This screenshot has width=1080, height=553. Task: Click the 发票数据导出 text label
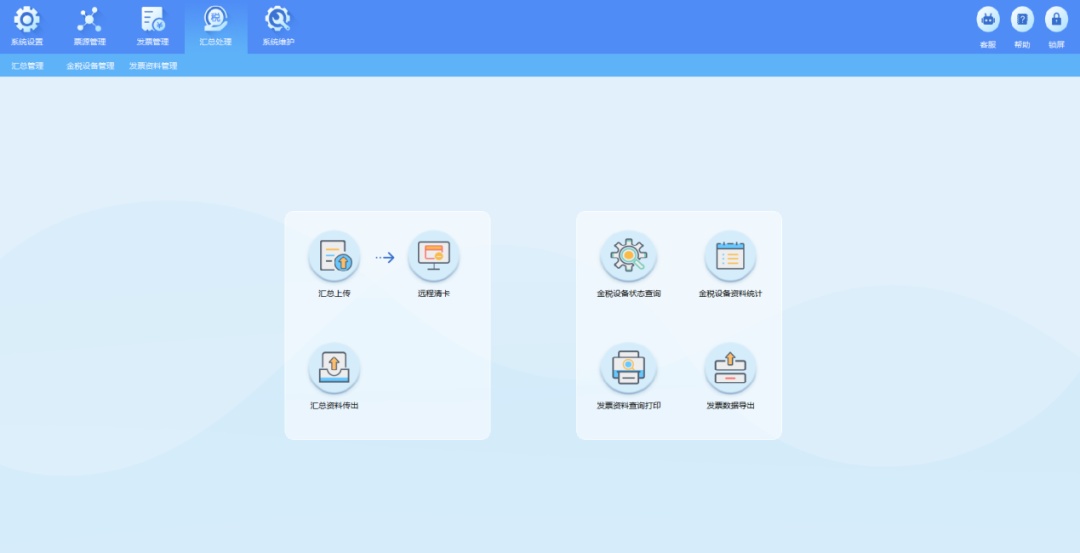730,406
